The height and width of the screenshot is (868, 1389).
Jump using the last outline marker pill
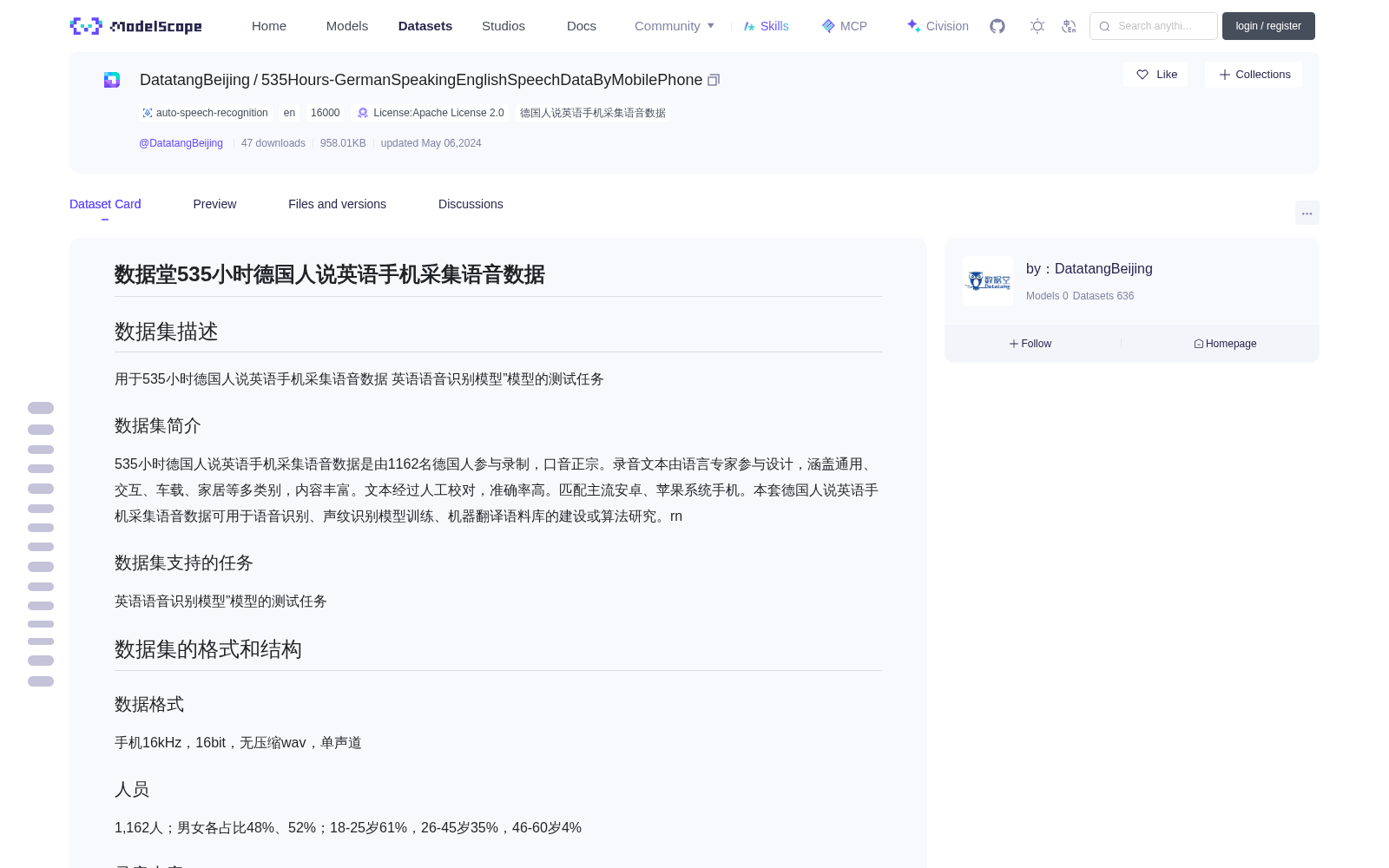41,681
